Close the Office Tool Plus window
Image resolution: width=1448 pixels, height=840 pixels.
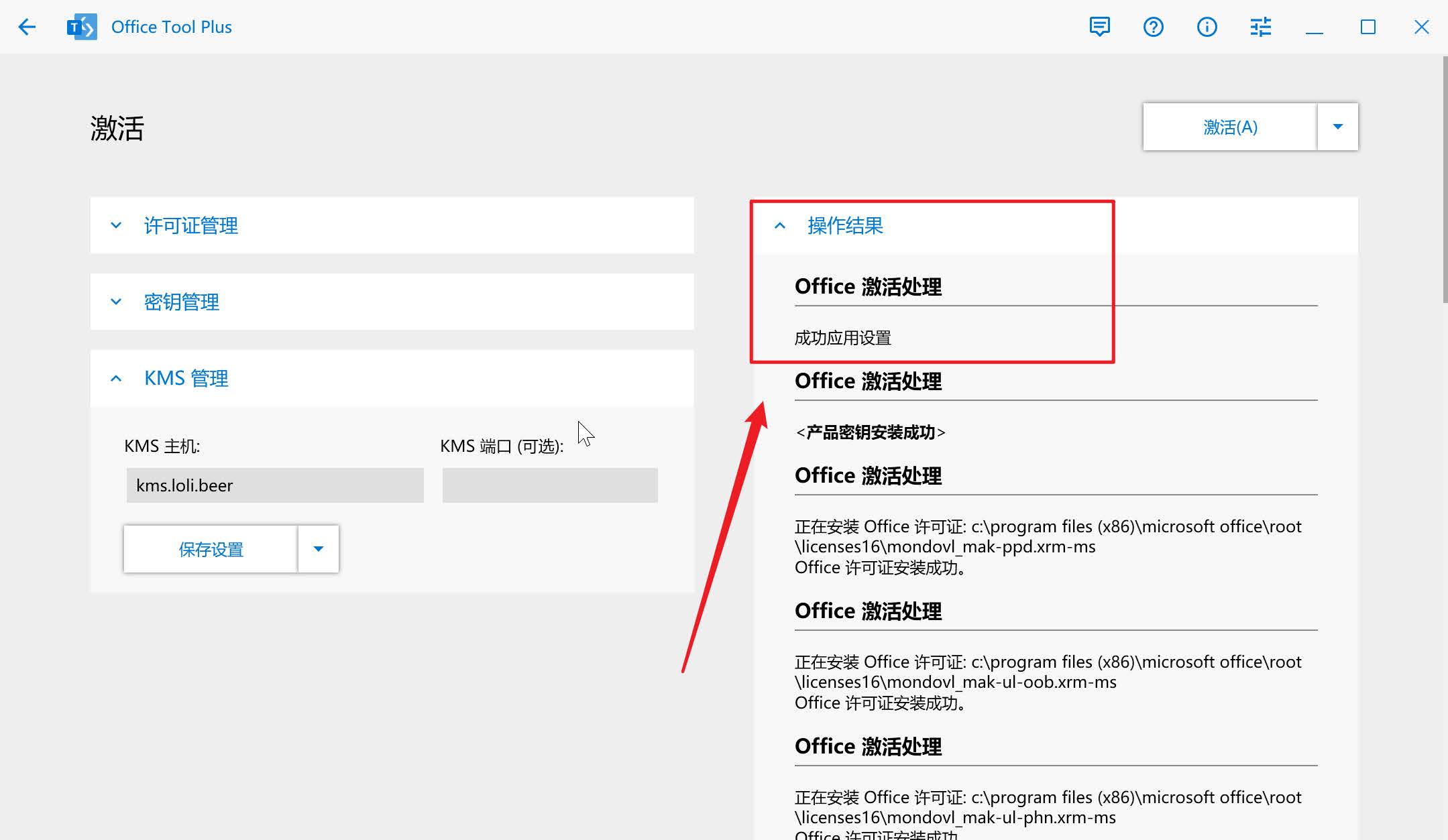coord(1422,27)
